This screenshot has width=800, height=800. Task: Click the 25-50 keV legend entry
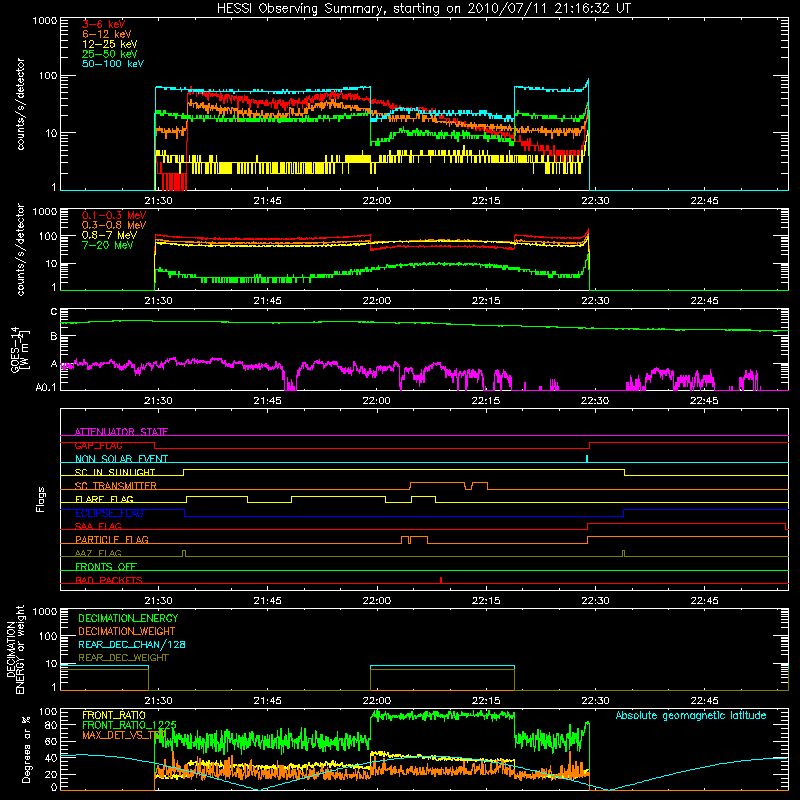110,54
